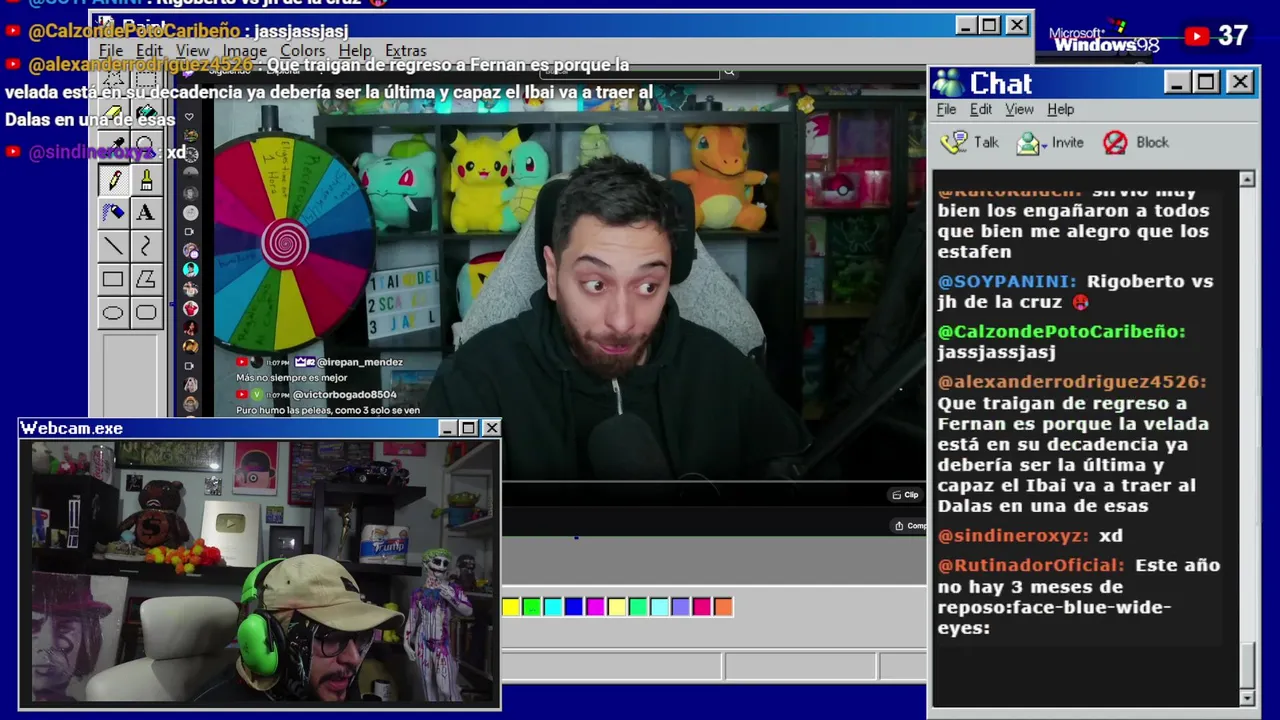Open the Help menu in Paint
Viewport: 1280px width, 720px height.
coord(355,51)
